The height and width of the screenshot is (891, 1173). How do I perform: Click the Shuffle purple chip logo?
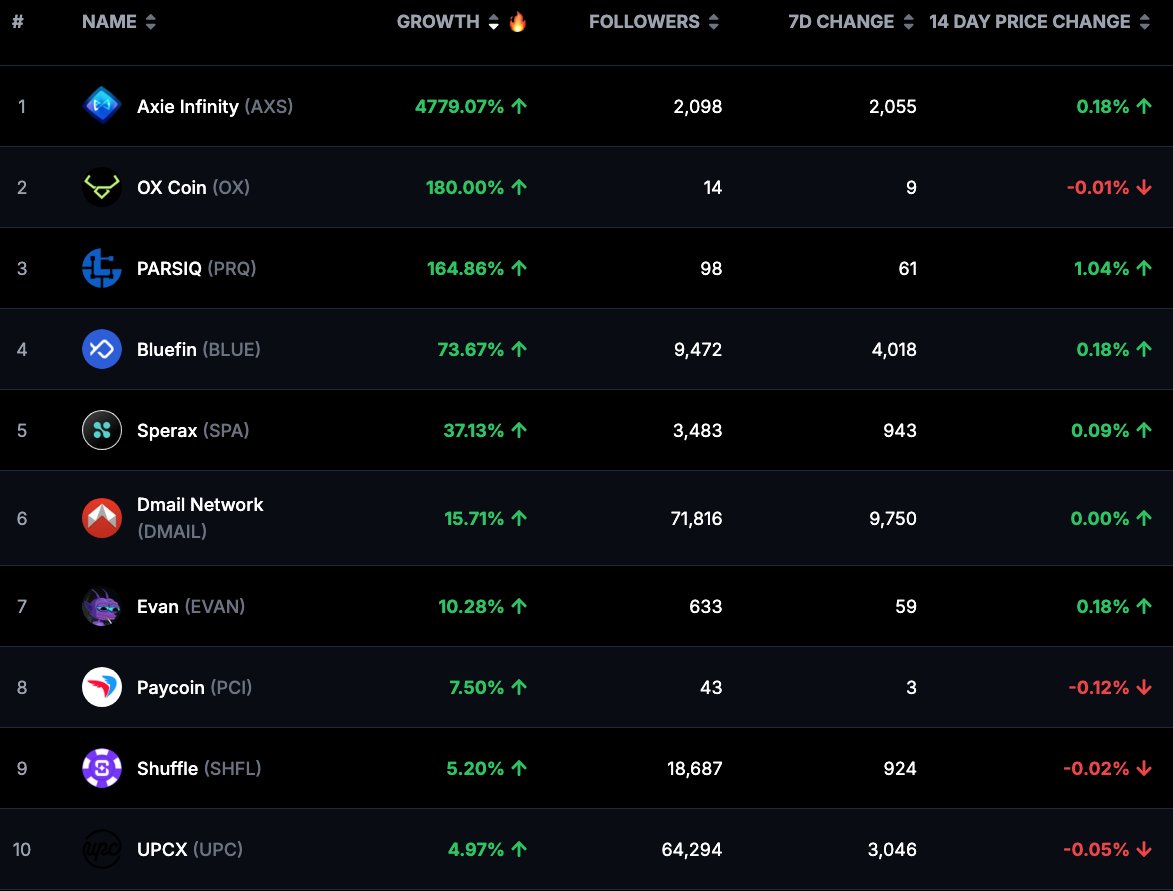click(x=102, y=768)
